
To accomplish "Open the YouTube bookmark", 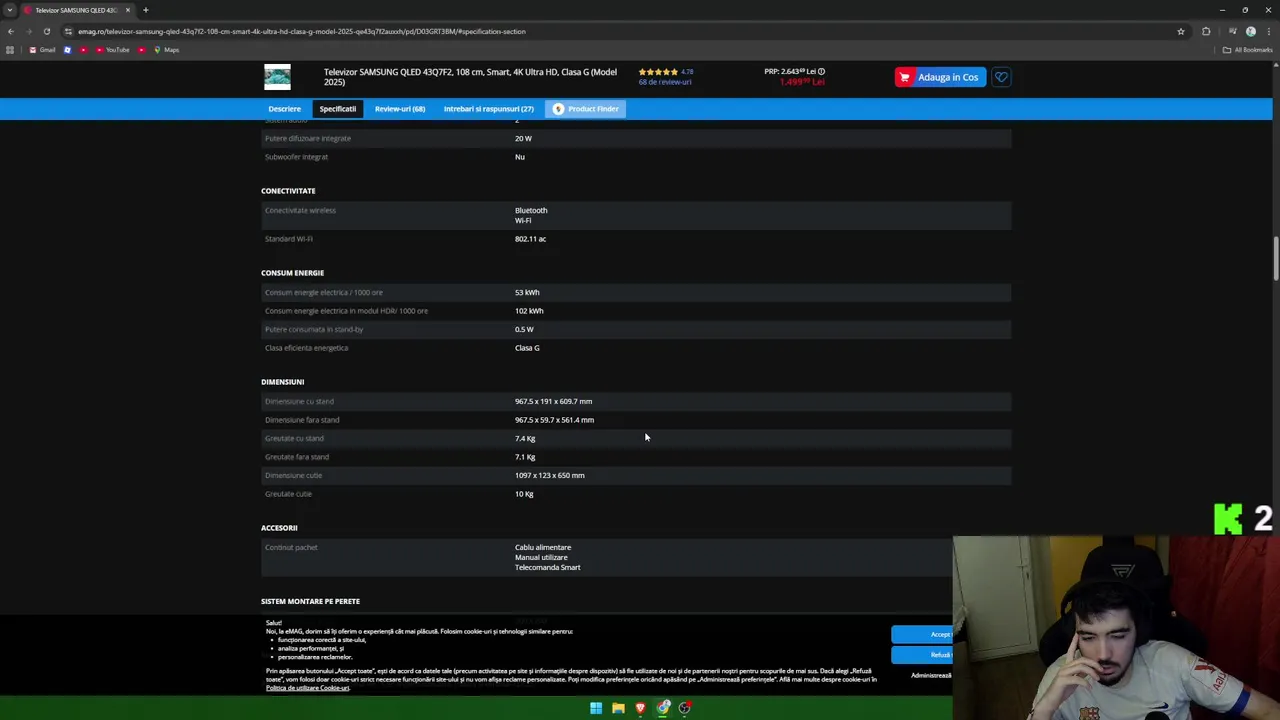I will [113, 50].
